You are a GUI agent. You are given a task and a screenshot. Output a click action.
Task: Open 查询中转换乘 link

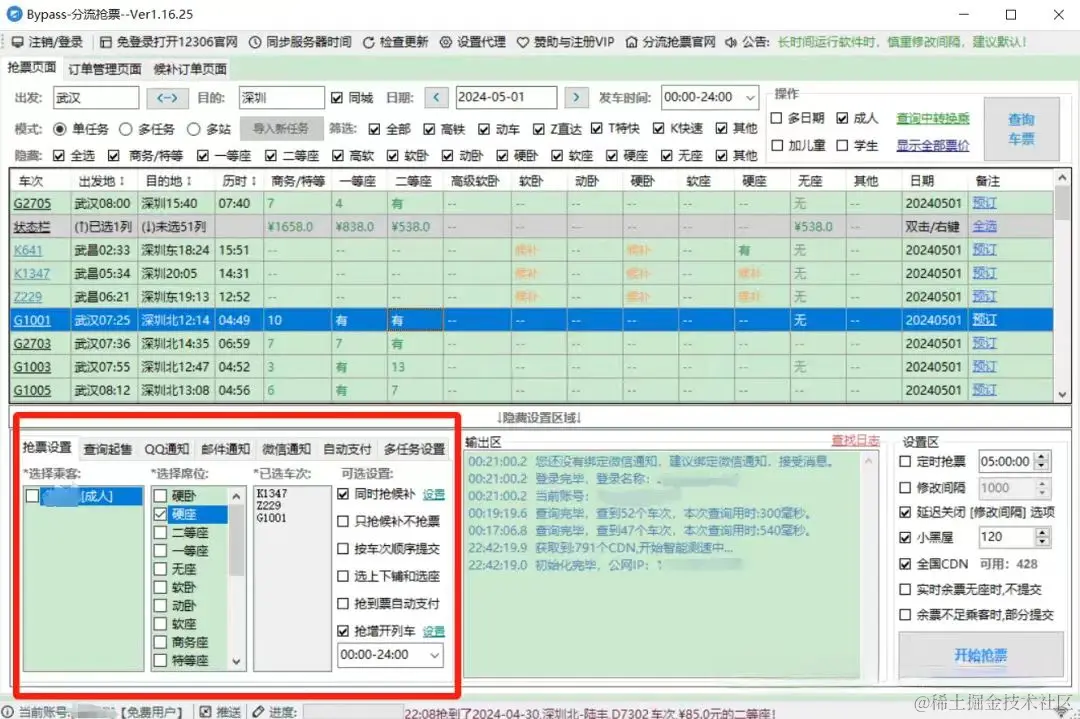pos(933,118)
